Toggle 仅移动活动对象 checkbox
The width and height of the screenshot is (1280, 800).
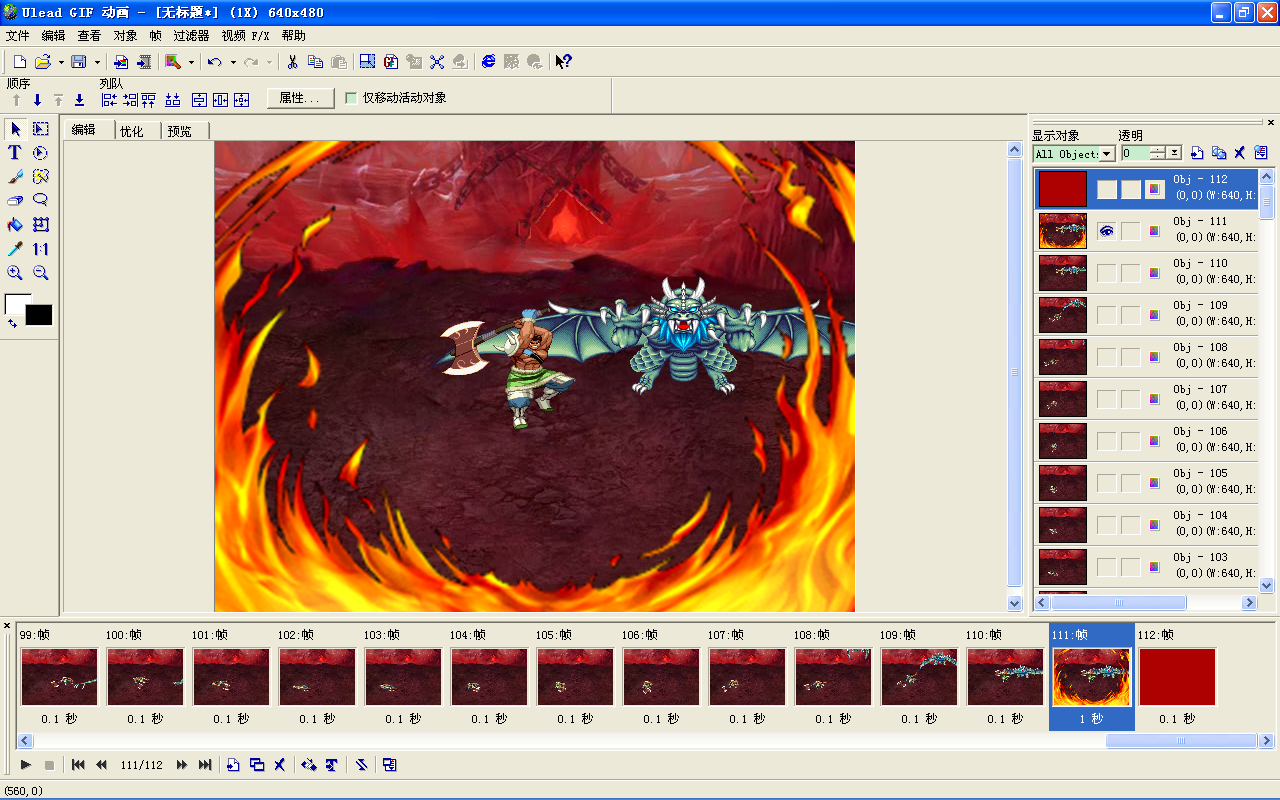click(351, 98)
